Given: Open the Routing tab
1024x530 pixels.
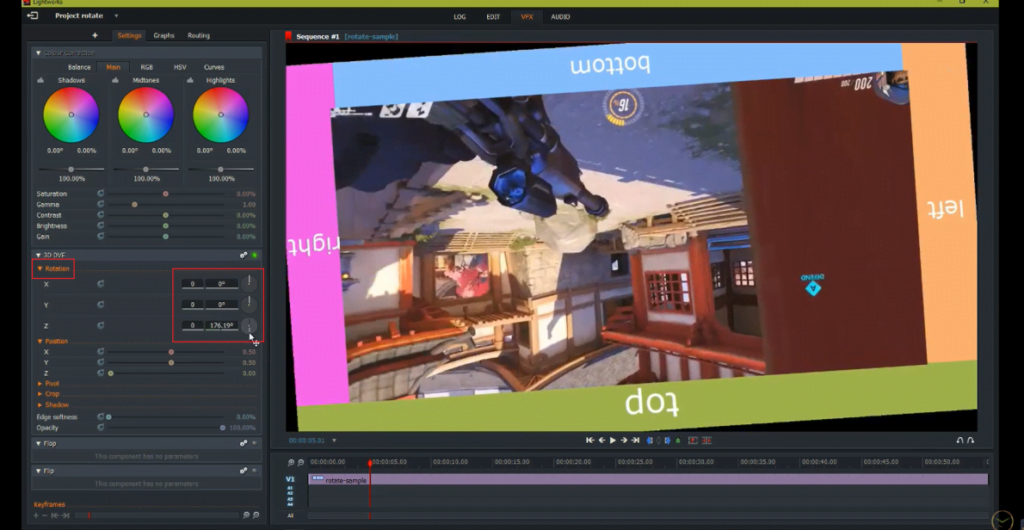Looking at the screenshot, I should [199, 35].
